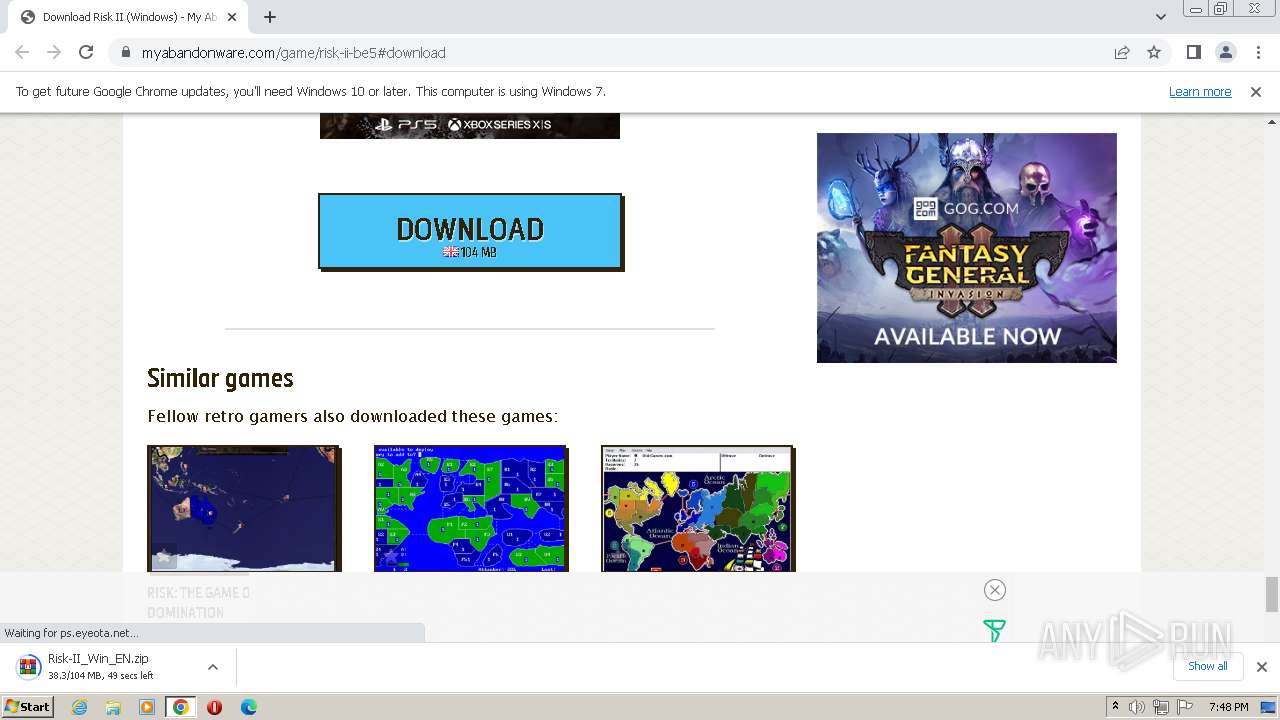1280x720 pixels.
Task: Open the Chrome three-dot menu
Action: point(1257,53)
